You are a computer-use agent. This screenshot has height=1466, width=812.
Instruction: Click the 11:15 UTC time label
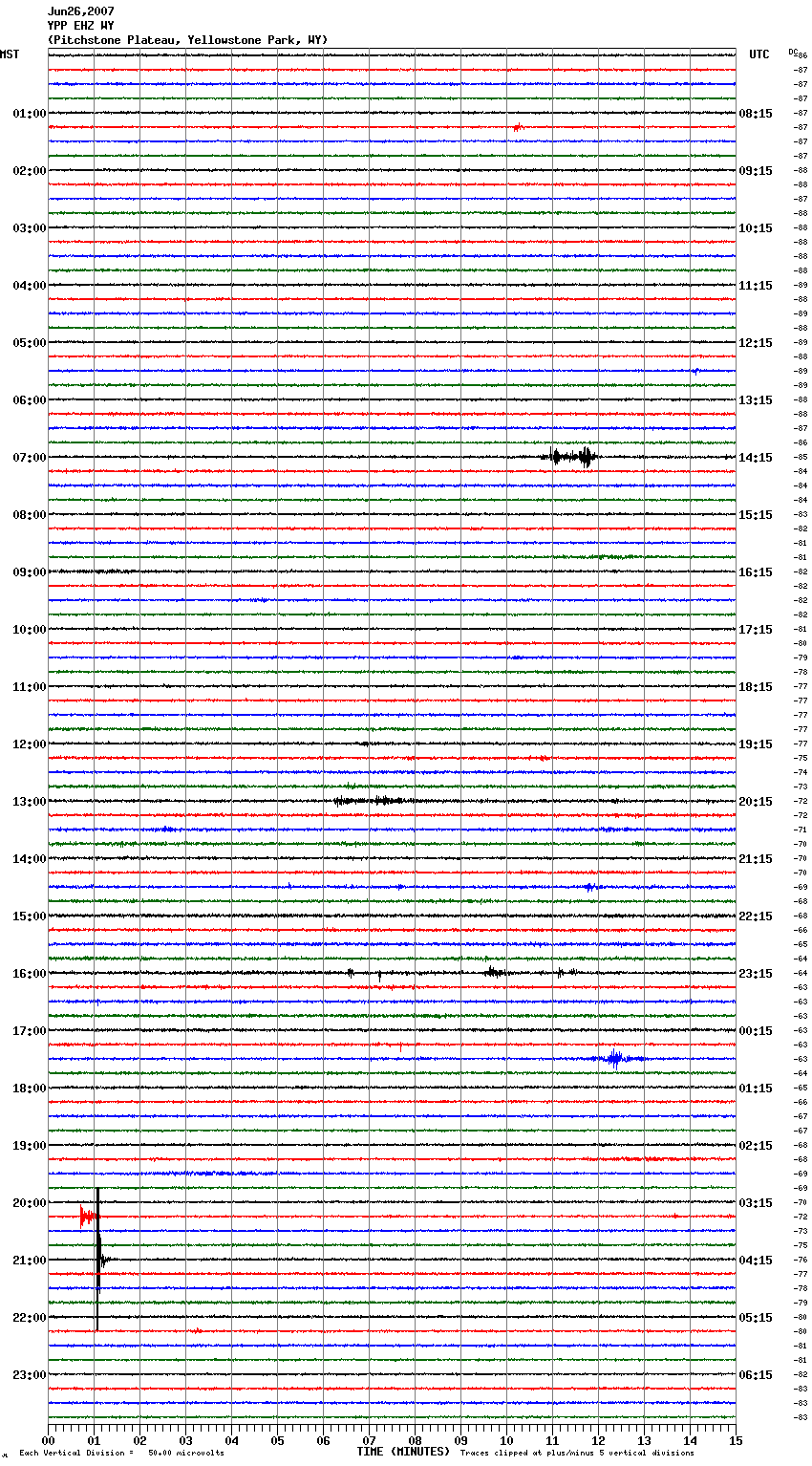click(756, 286)
